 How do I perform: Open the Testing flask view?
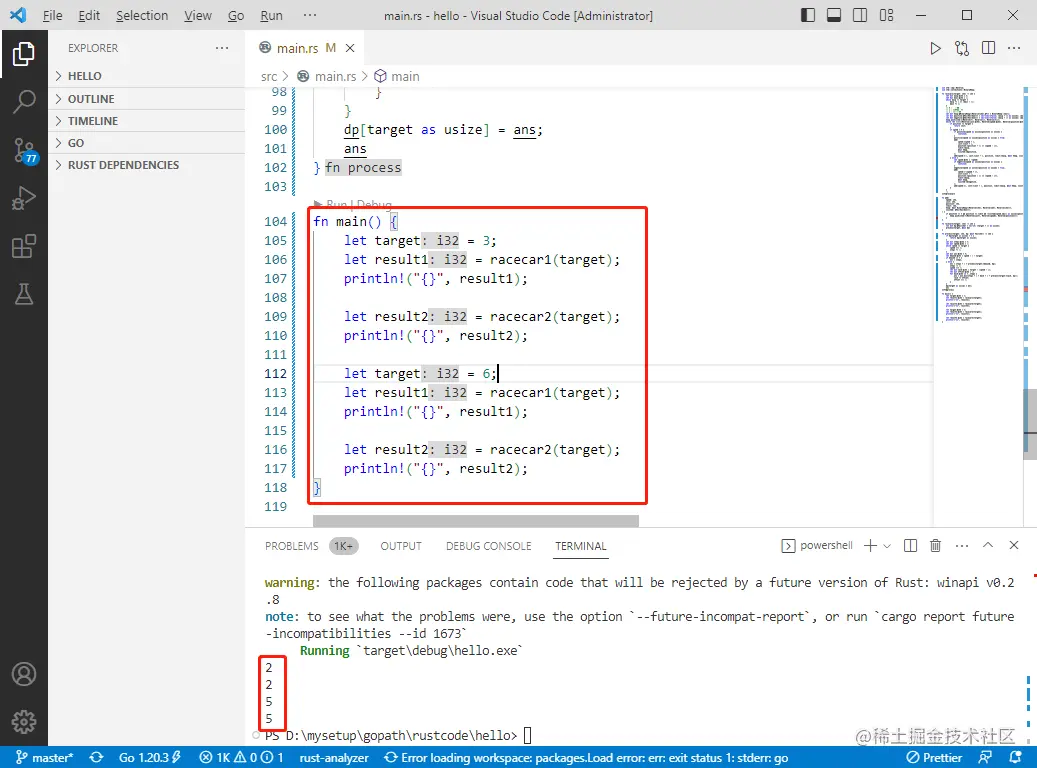24,294
